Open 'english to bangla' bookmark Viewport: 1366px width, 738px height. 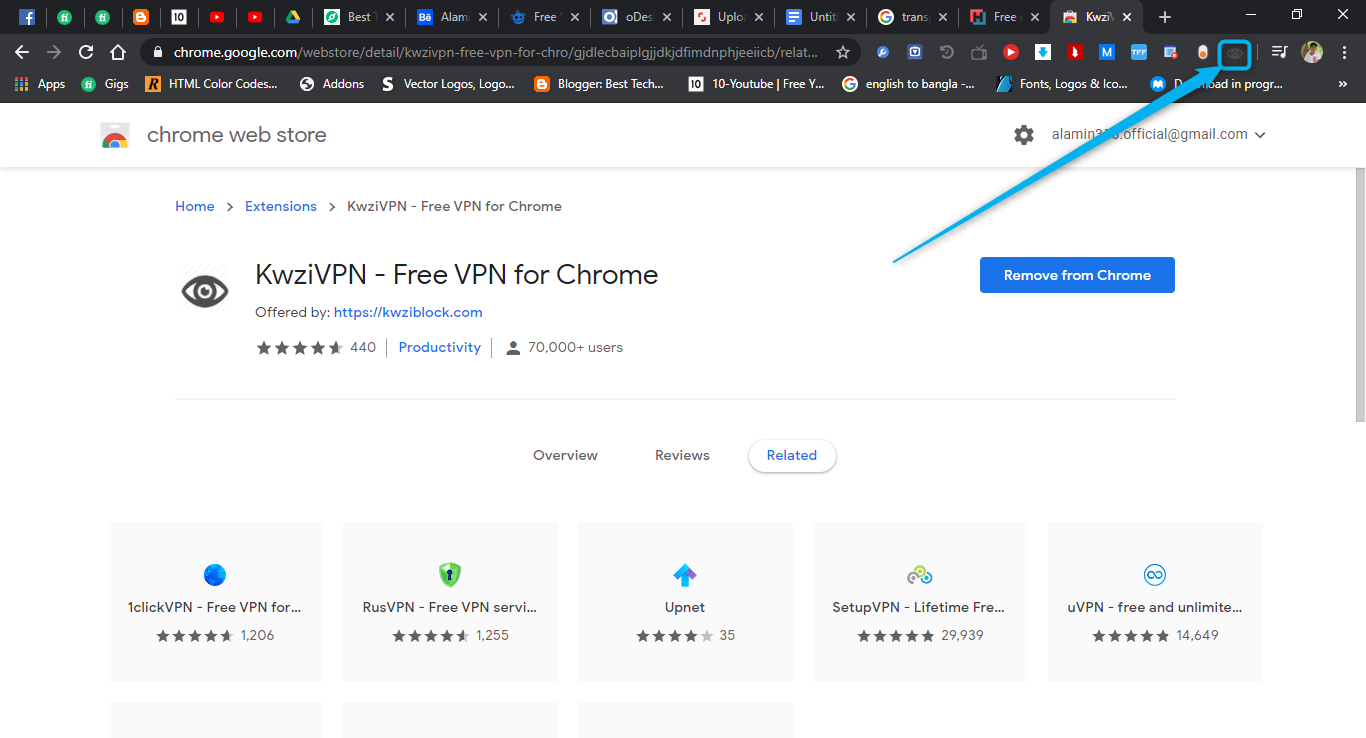pyautogui.click(x=909, y=84)
